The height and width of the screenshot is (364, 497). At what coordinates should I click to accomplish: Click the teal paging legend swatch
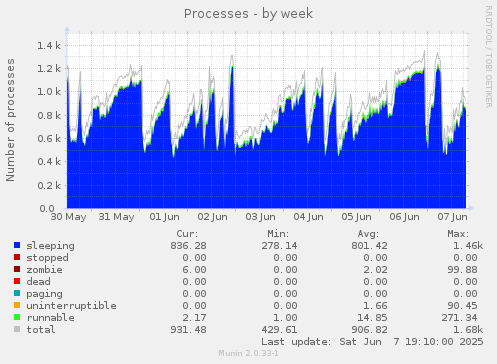click(x=17, y=293)
